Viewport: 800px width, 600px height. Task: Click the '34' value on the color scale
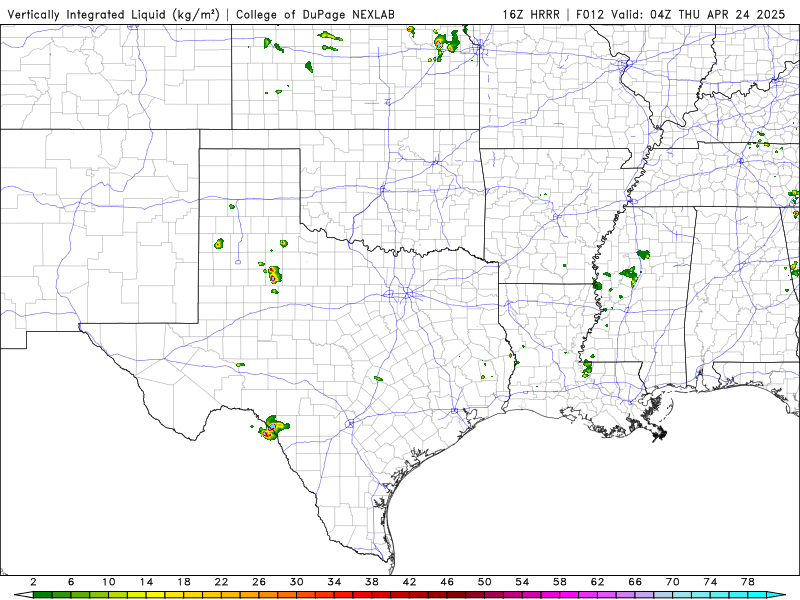[334, 582]
